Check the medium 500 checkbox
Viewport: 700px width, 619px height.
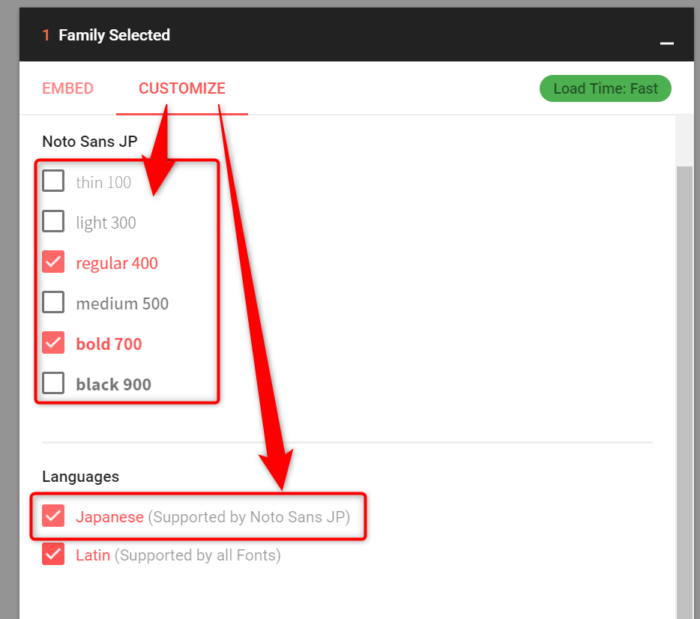click(x=54, y=302)
